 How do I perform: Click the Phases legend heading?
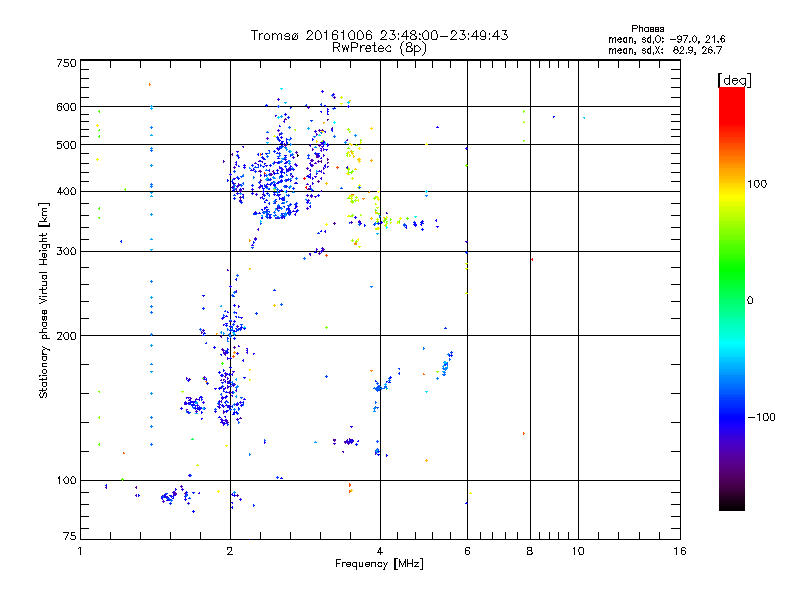pyautogui.click(x=647, y=29)
